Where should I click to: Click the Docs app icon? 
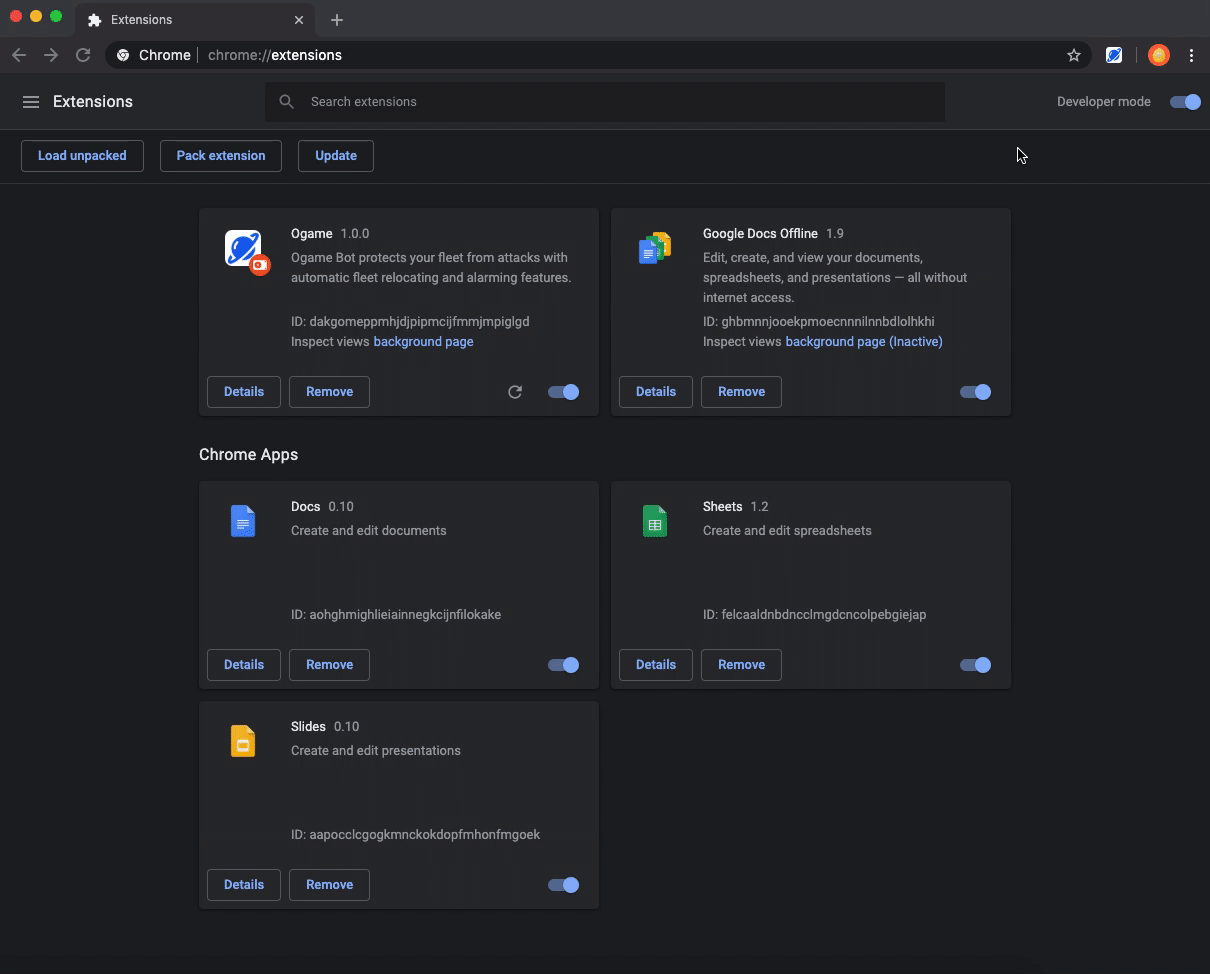click(x=243, y=521)
